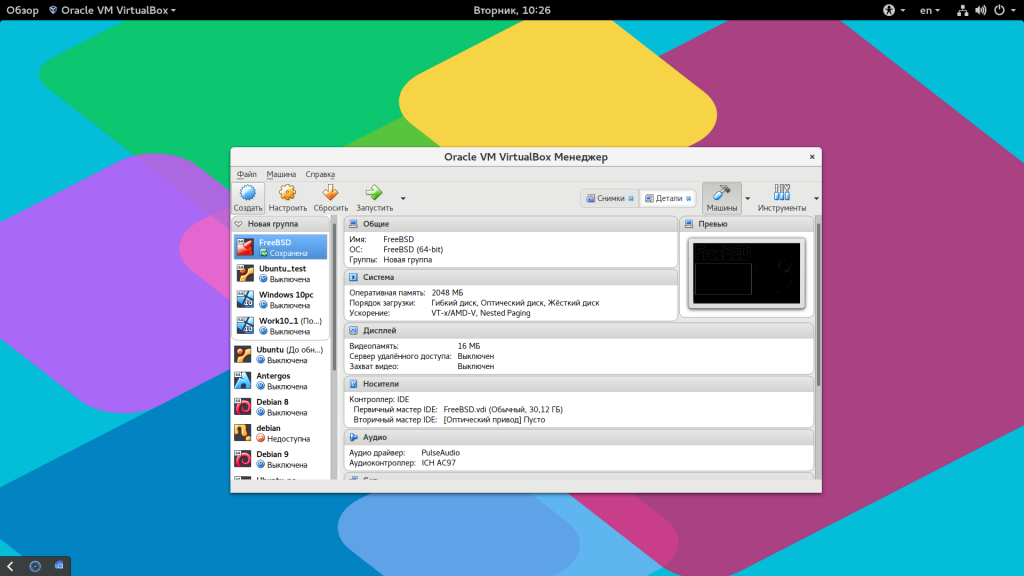Open the Инструменты global tools icon
Screen dimensions: 1024x576
point(781,193)
